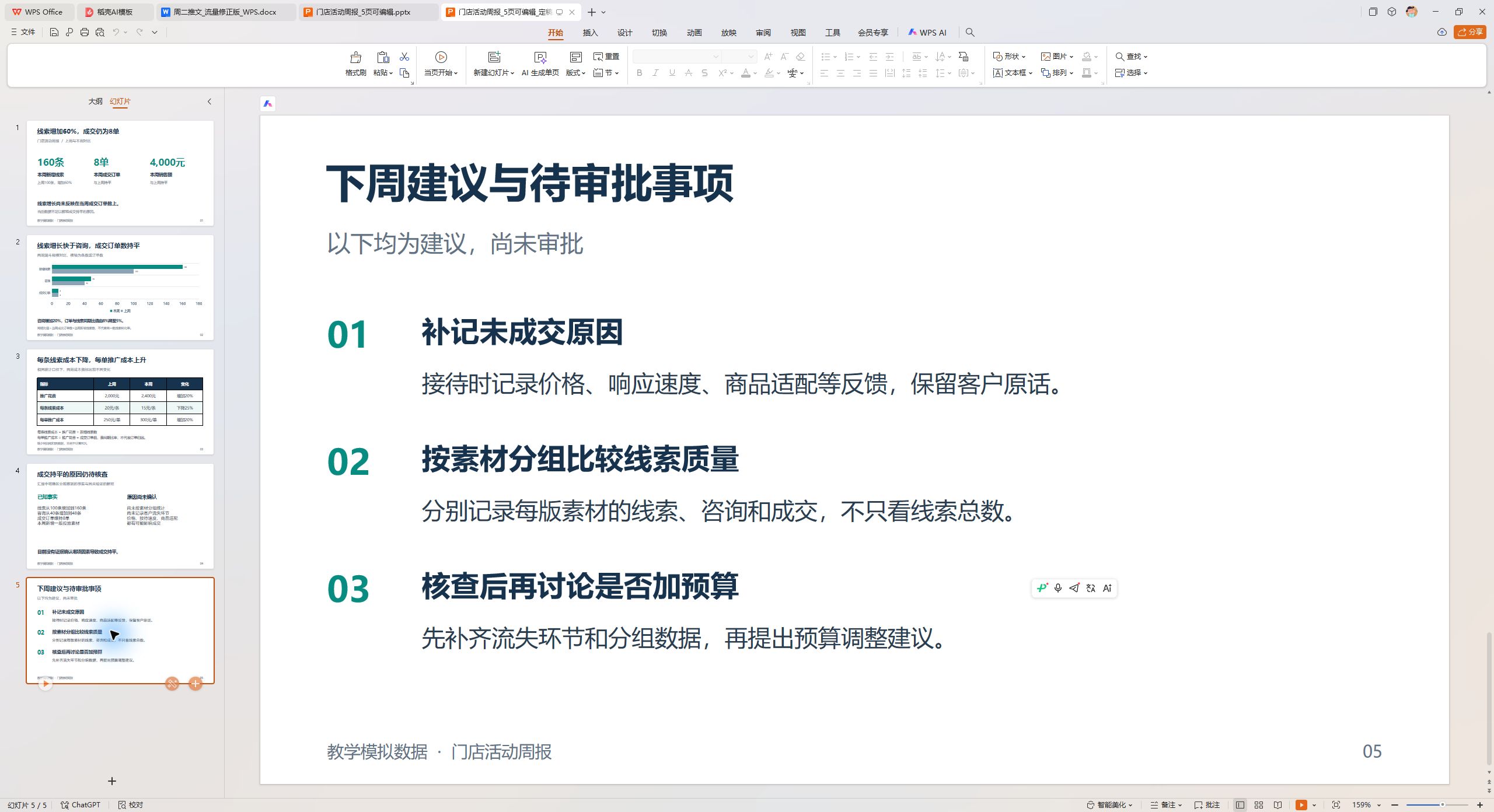Start slideshow with orange play button

pyautogui.click(x=1301, y=805)
